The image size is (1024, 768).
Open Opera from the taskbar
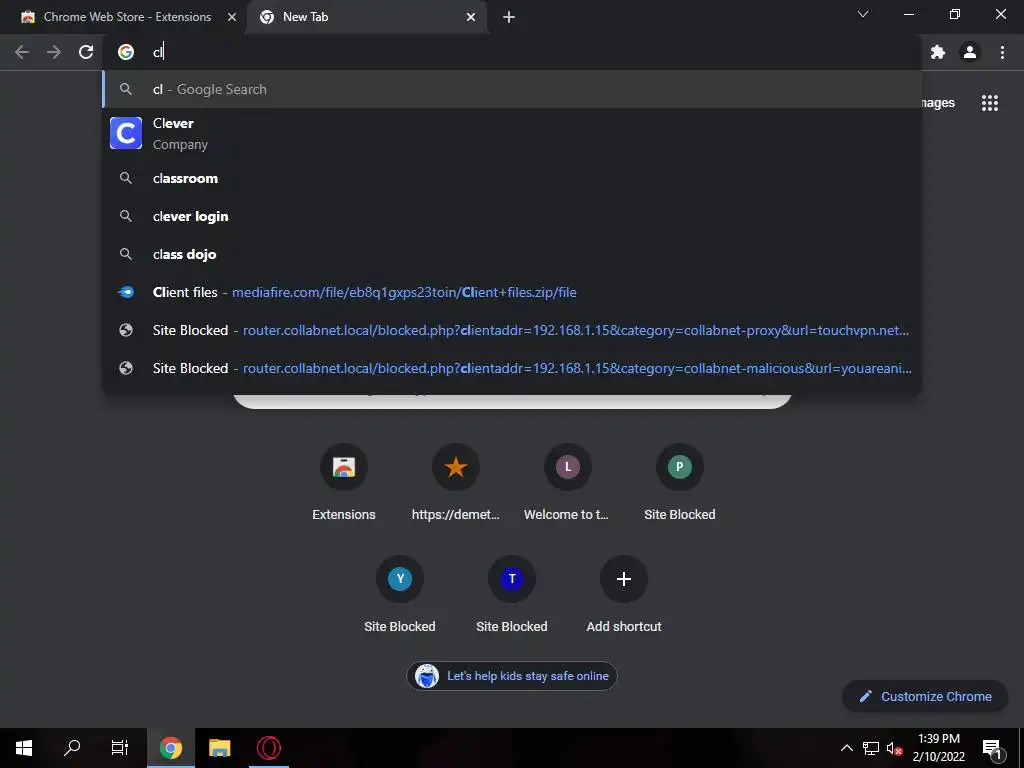click(x=268, y=748)
